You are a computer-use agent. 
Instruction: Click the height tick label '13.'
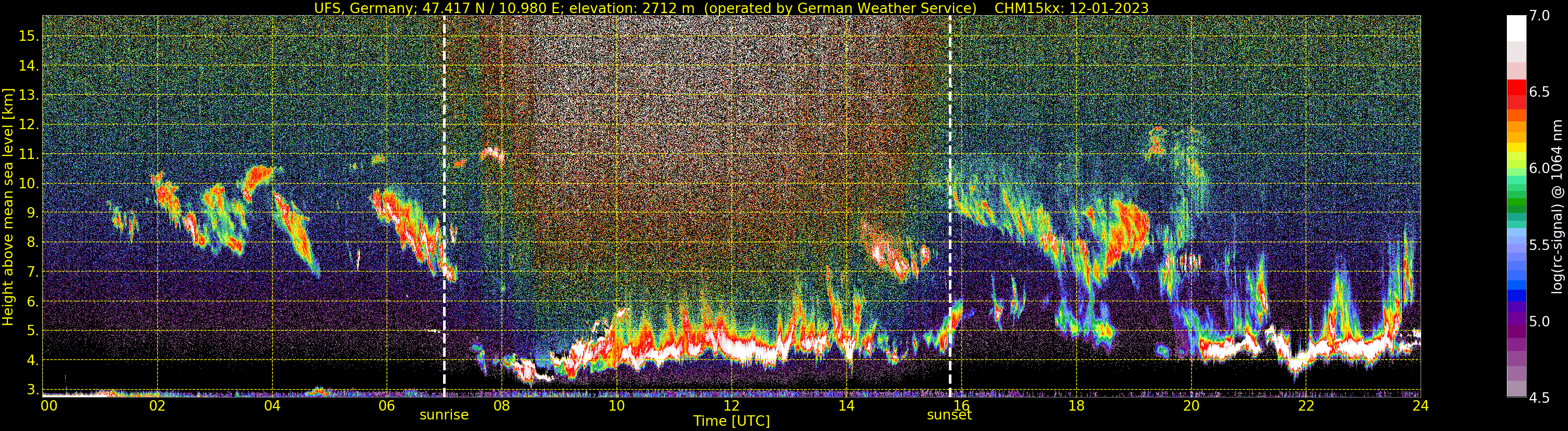[x=29, y=95]
